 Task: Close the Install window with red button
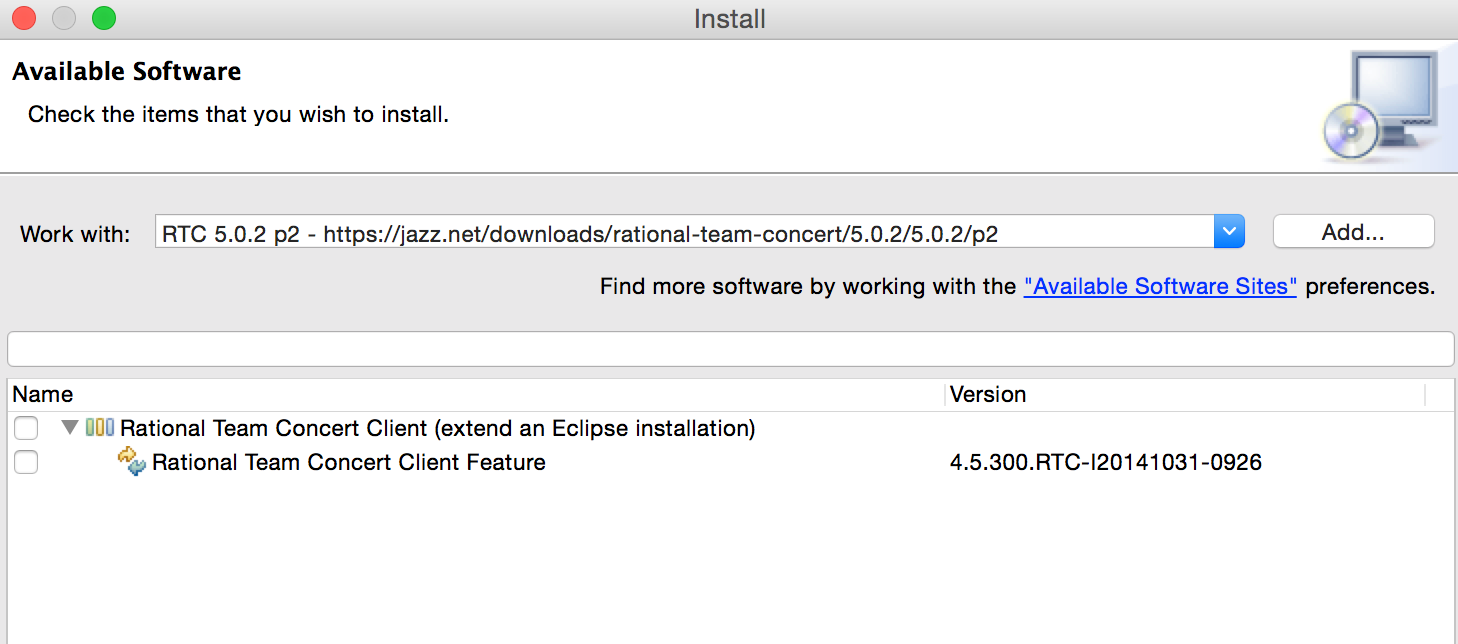(x=23, y=18)
